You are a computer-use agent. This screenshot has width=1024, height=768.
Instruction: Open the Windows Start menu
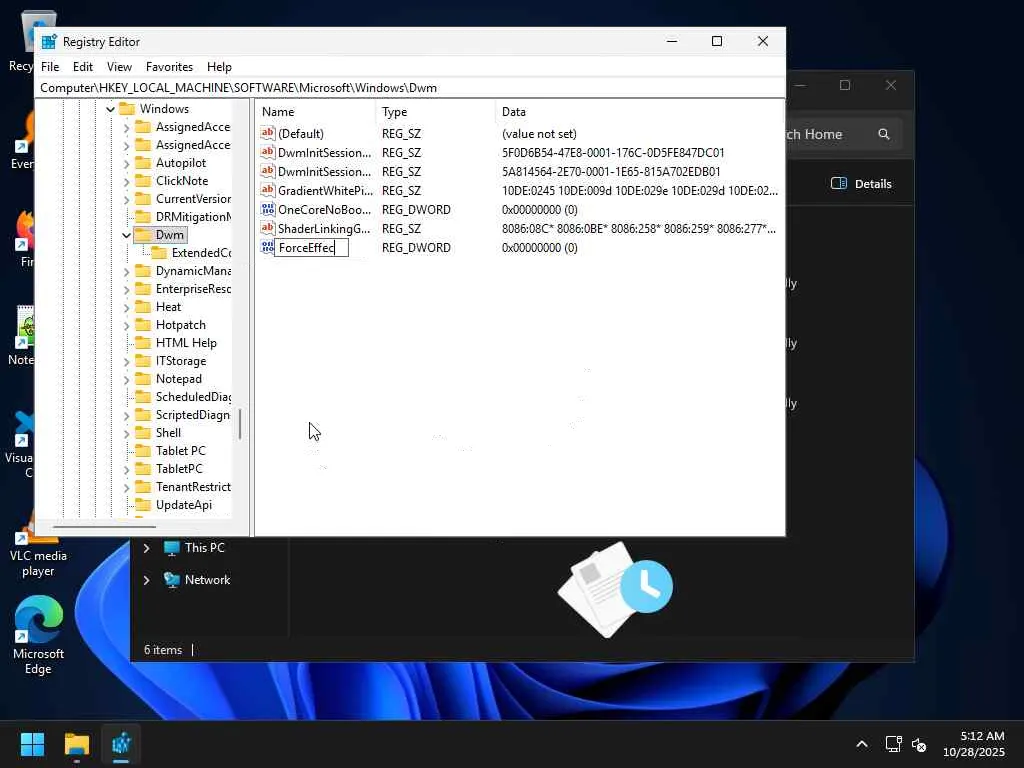pyautogui.click(x=32, y=744)
